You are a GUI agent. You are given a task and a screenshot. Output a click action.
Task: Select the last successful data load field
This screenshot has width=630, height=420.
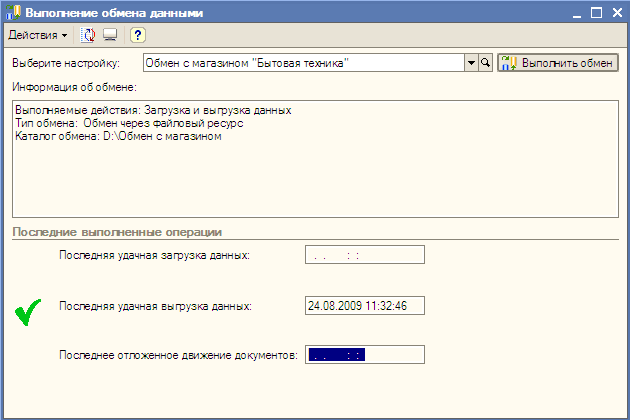pos(365,255)
